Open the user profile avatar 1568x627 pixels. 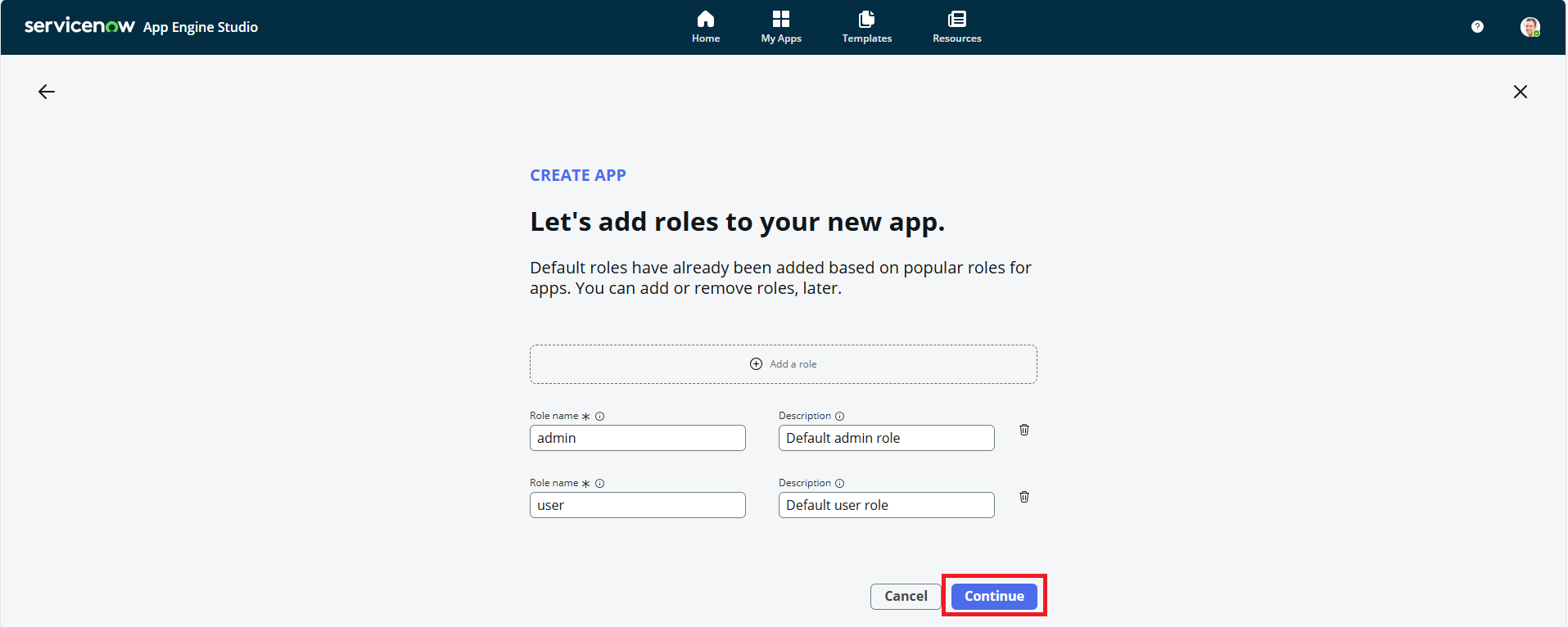(1529, 27)
